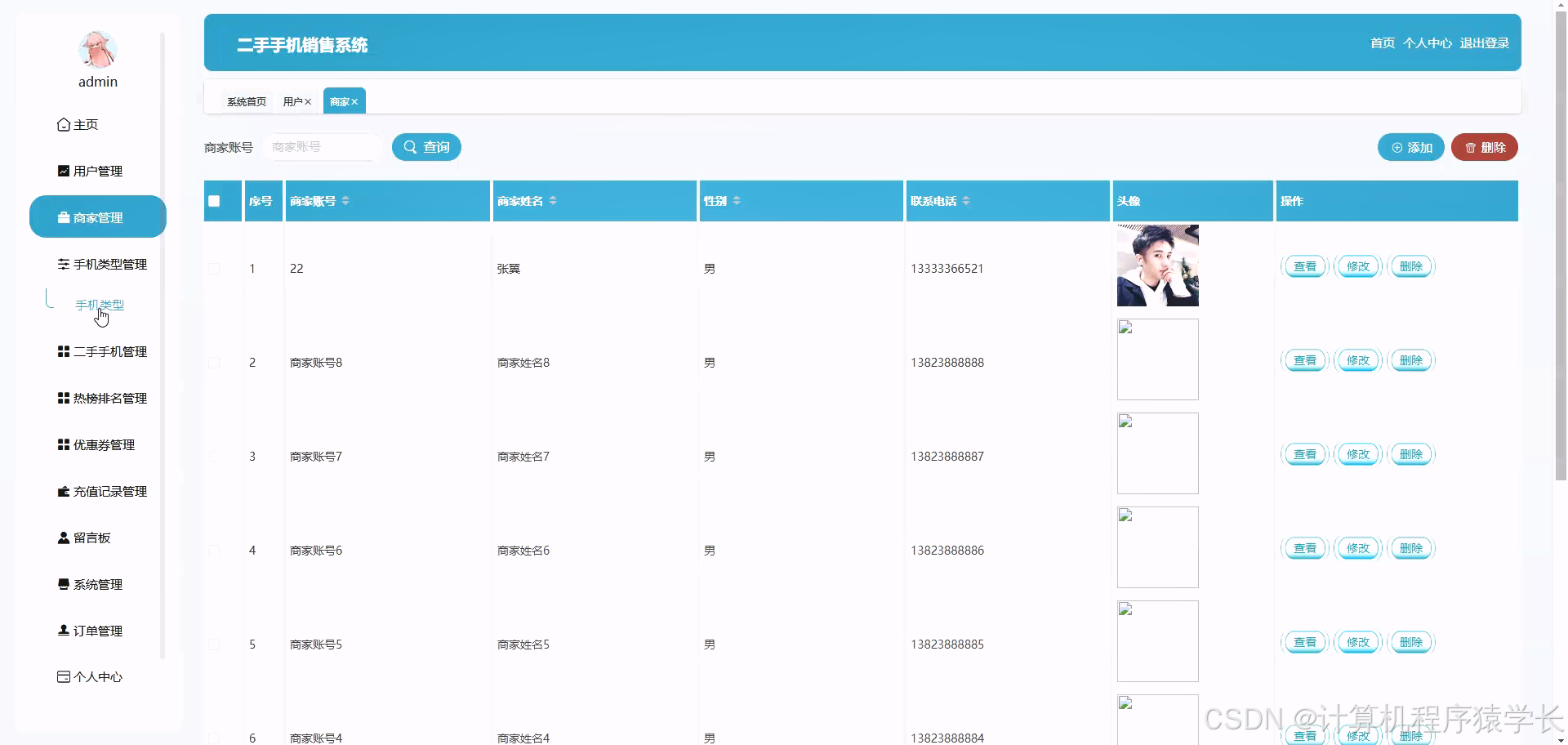View details of 商家账号8
Screen dimensions: 1568x745
[1305, 360]
